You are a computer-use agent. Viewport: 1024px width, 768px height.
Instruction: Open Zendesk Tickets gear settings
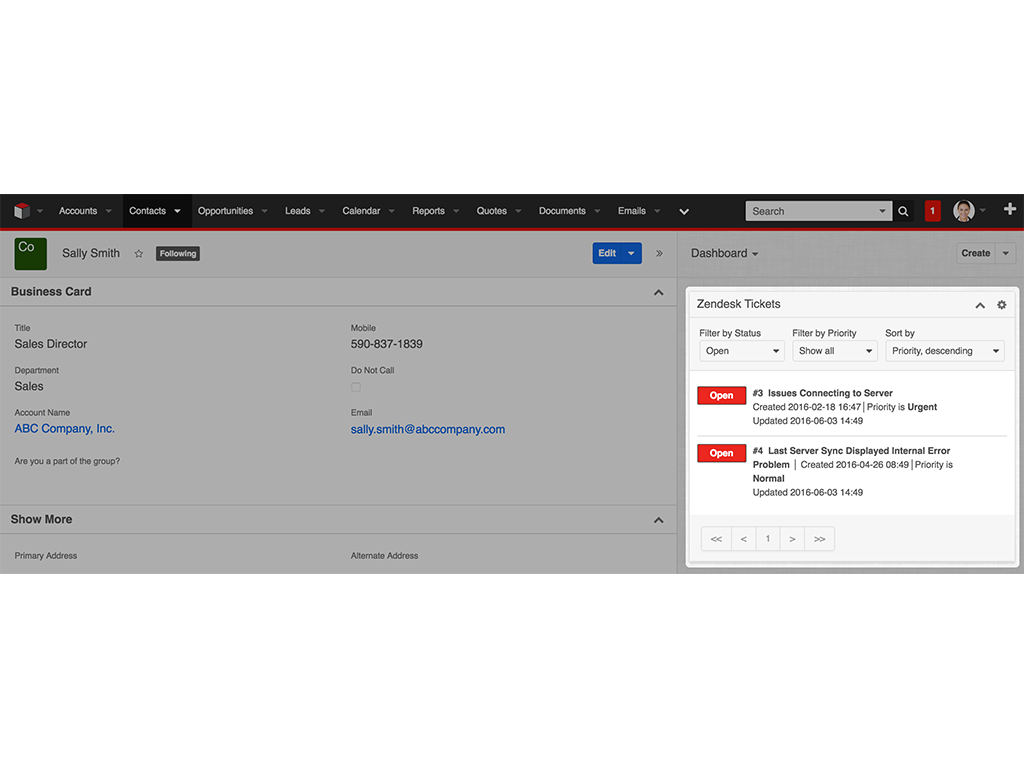1001,305
